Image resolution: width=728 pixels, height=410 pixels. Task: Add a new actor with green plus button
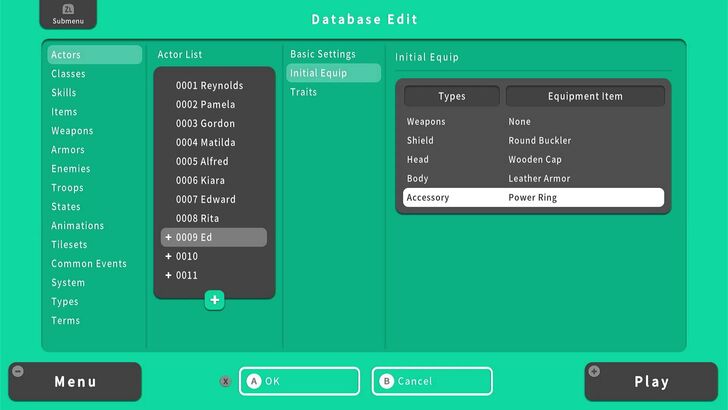(214, 300)
